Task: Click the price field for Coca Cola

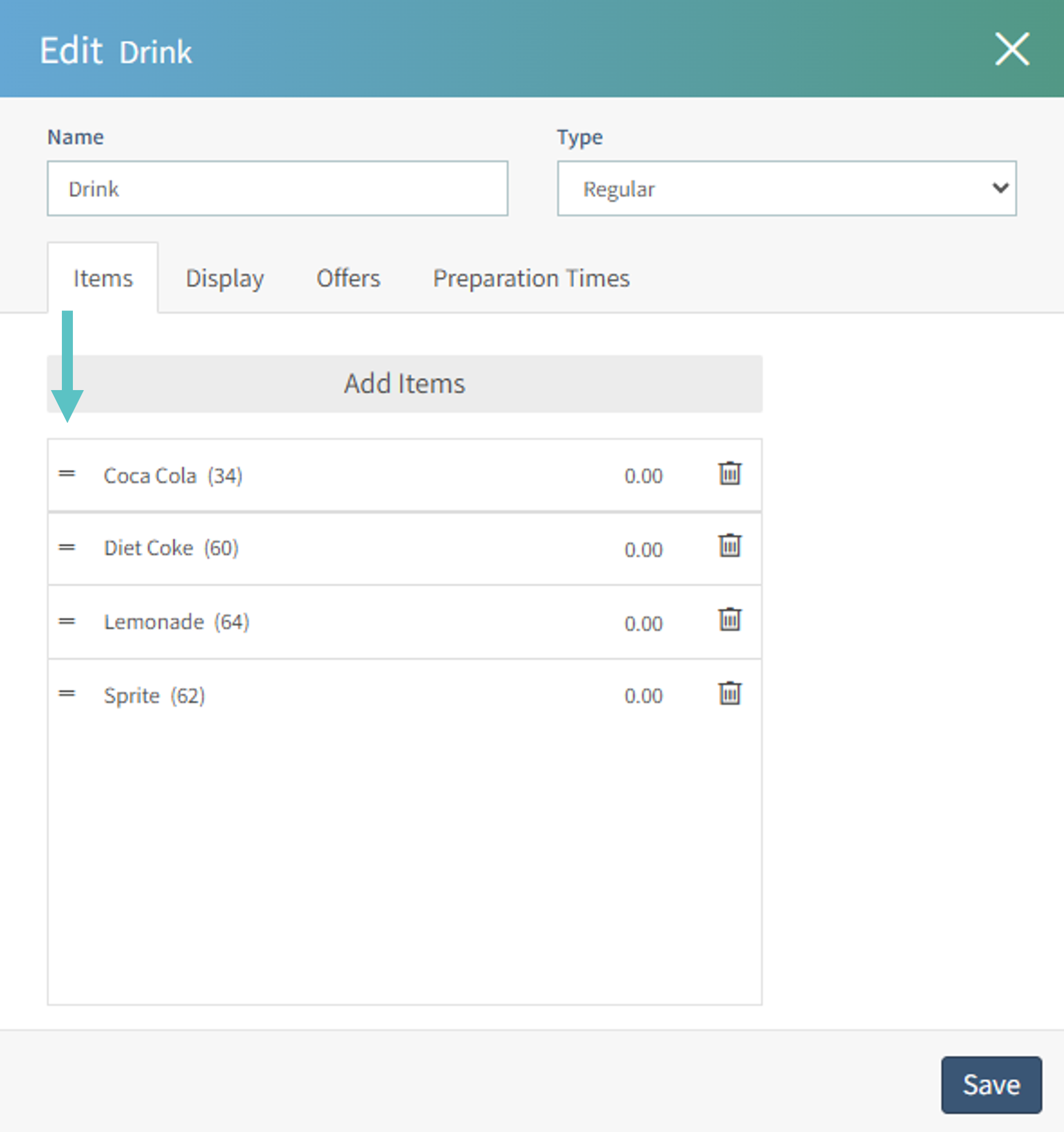Action: click(x=643, y=476)
